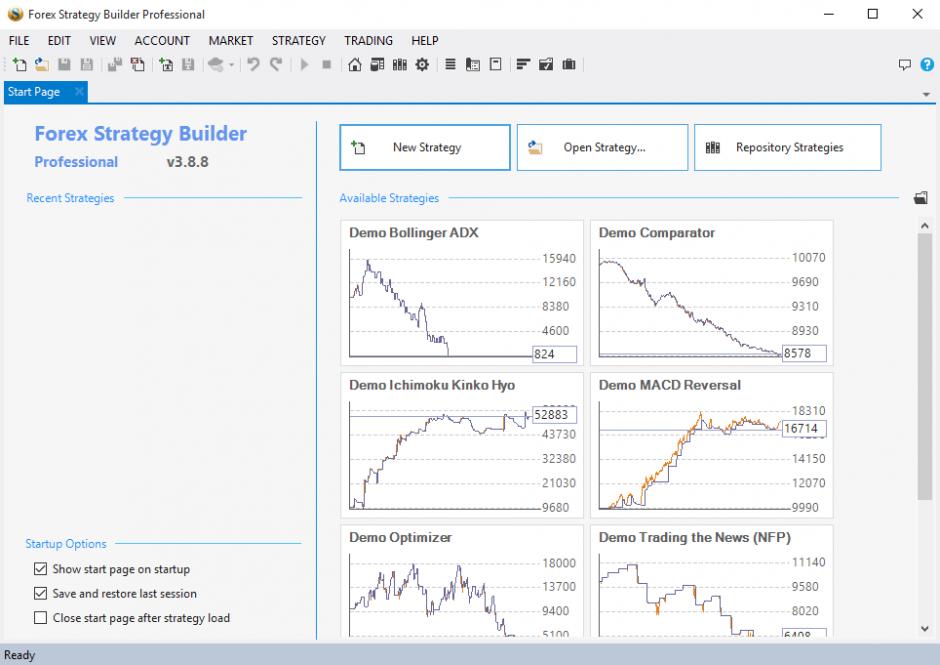Open the VIEW menu
940x665 pixels.
click(103, 41)
